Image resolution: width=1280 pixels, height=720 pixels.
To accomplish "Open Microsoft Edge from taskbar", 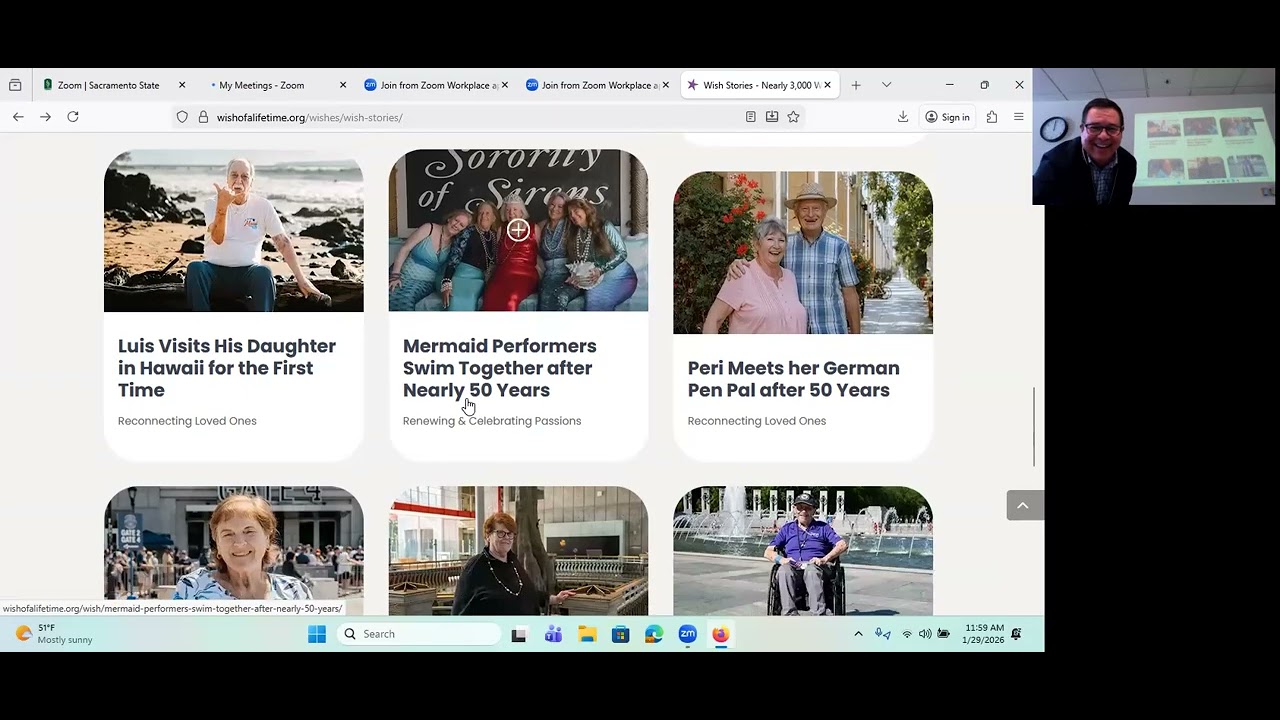I will (x=654, y=634).
